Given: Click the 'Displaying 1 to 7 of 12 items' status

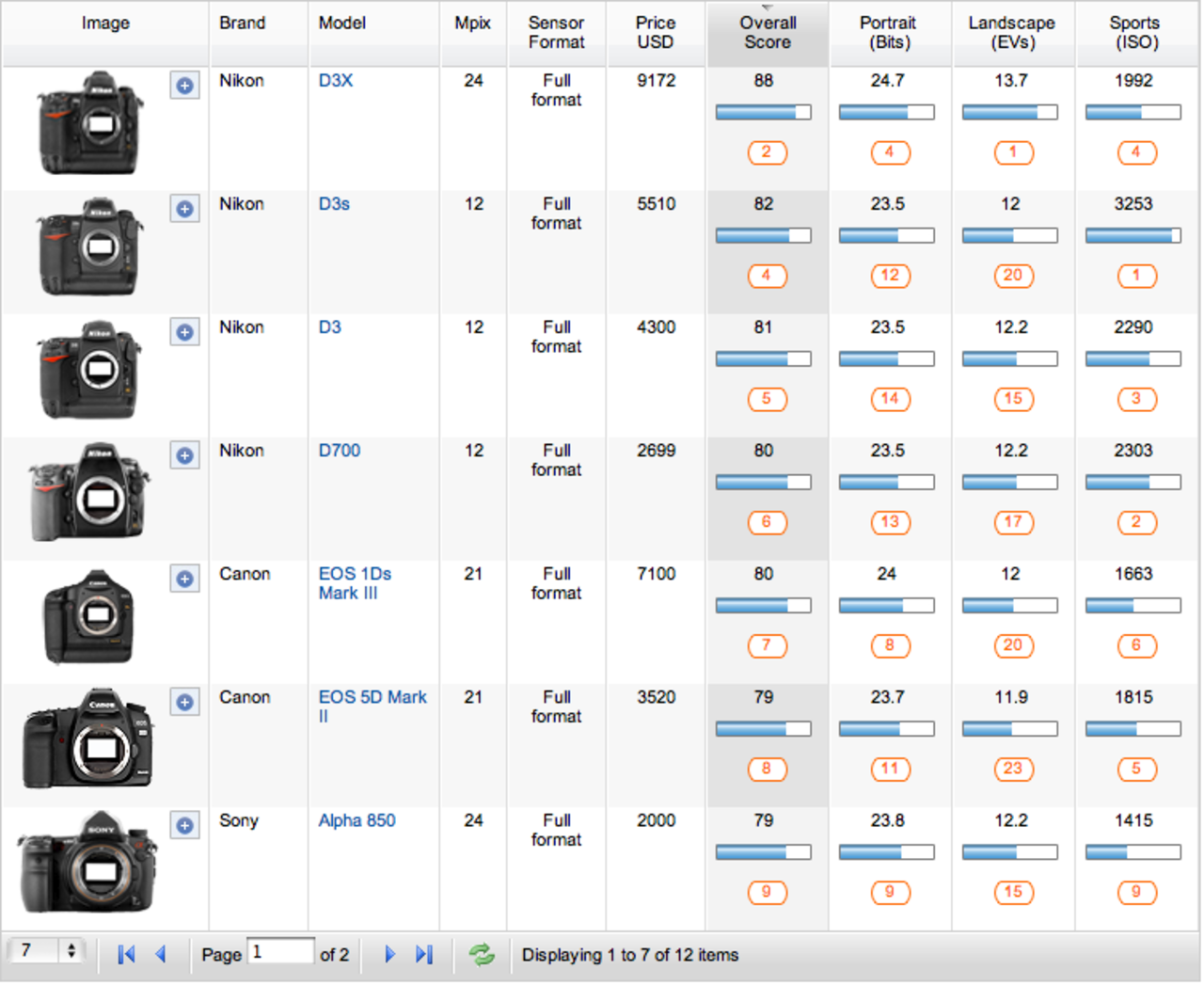Looking at the screenshot, I should [630, 955].
